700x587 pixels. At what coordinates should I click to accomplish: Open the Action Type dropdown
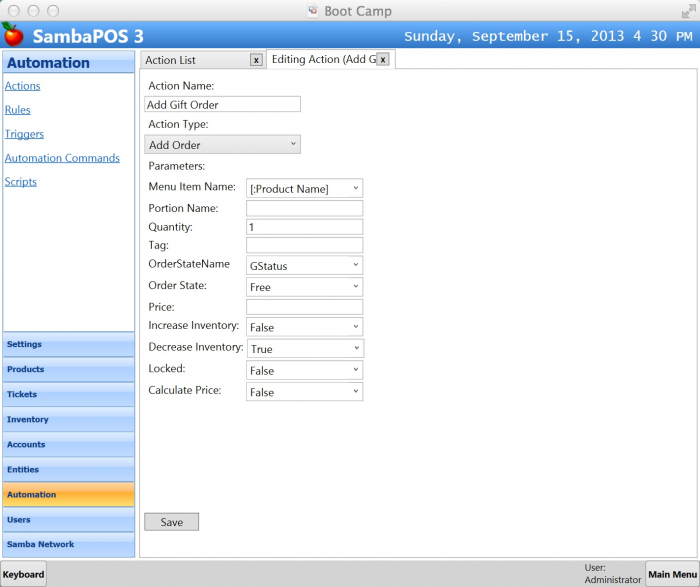pyautogui.click(x=223, y=145)
